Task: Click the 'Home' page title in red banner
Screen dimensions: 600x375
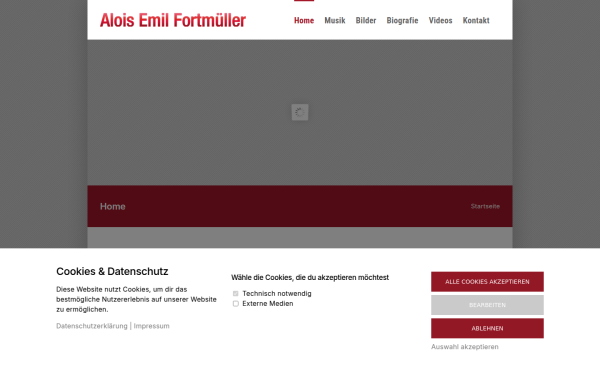Action: (x=112, y=206)
